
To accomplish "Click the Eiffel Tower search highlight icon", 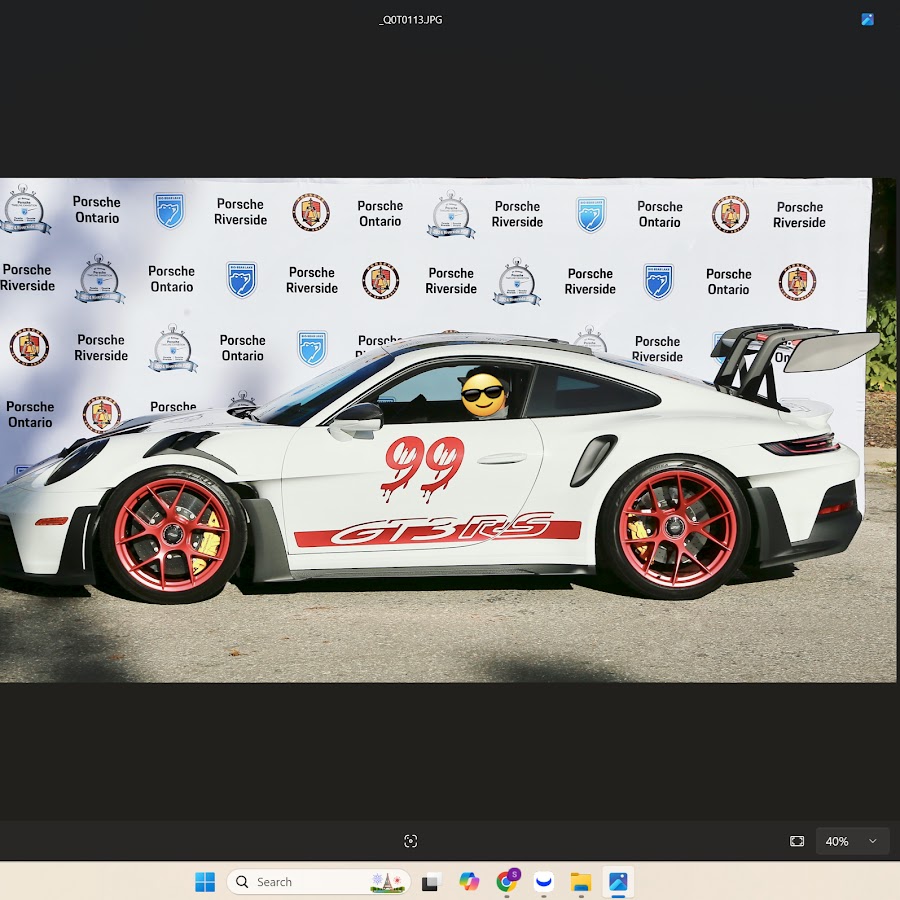I will (x=387, y=882).
